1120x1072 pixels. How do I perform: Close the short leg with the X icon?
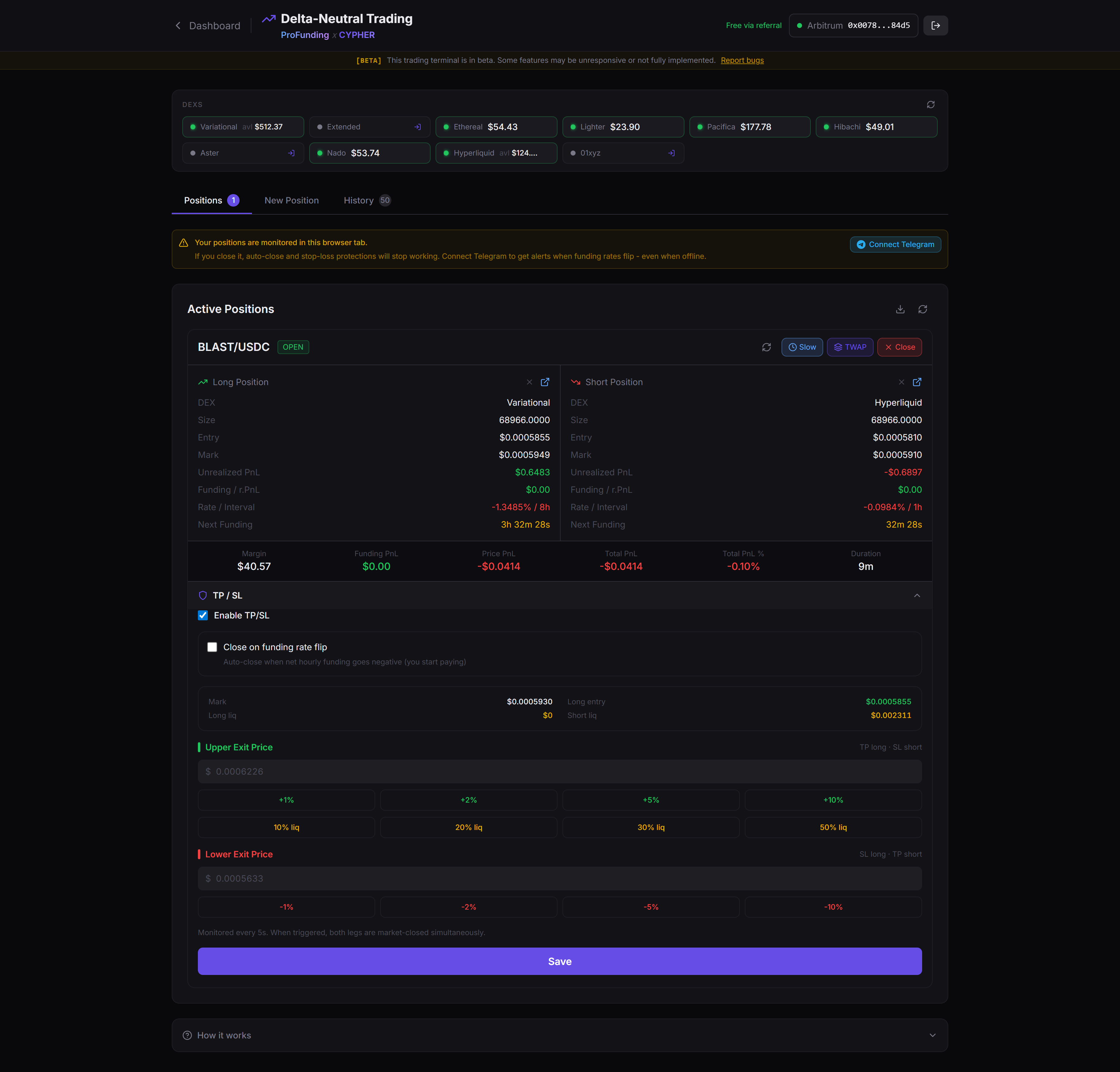click(x=901, y=382)
